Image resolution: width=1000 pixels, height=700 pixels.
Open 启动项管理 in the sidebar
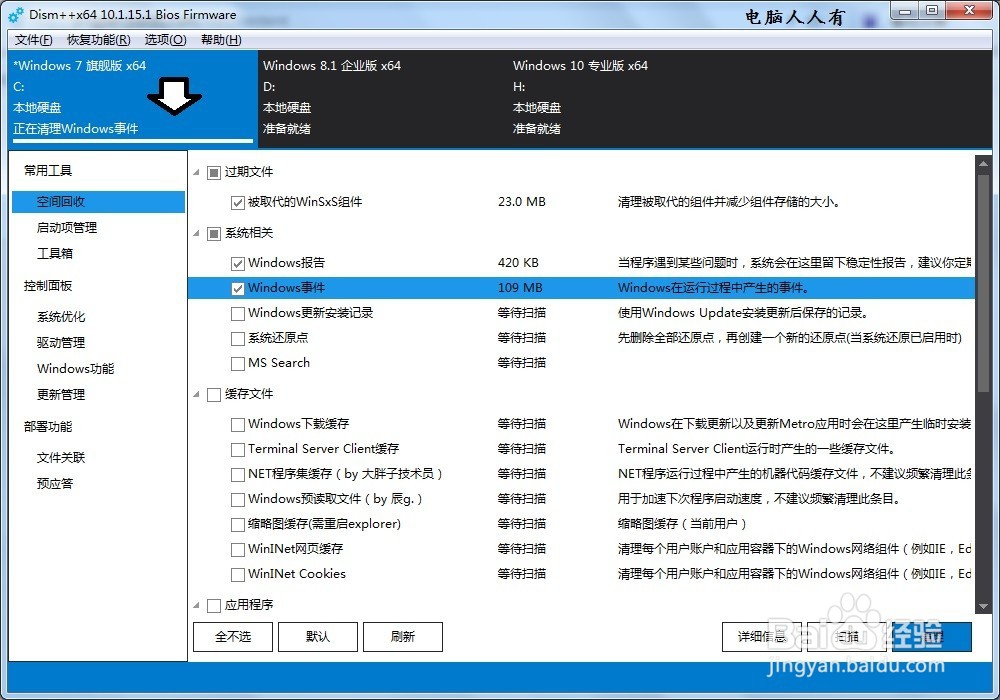point(67,228)
